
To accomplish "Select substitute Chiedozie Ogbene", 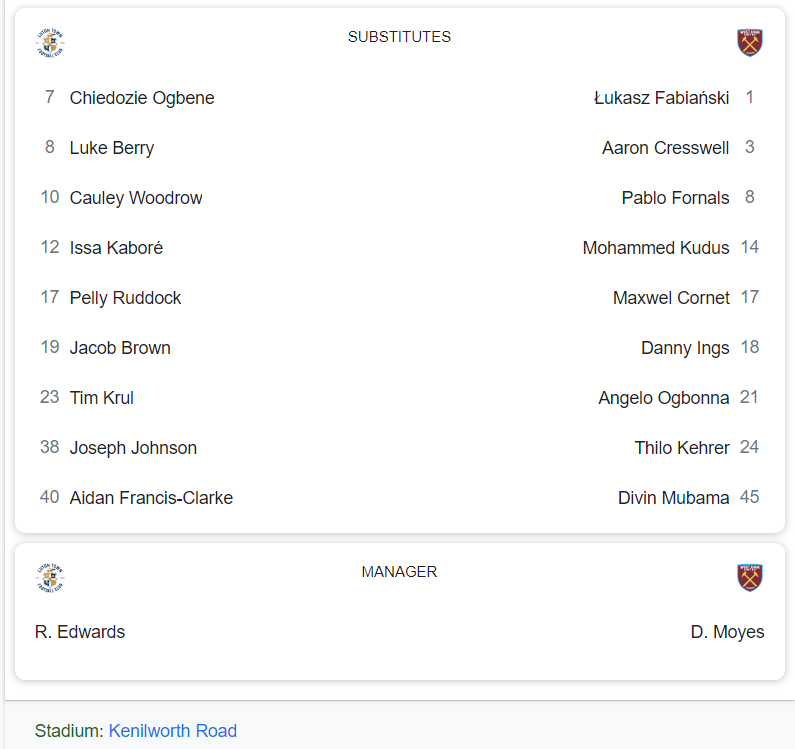I will pyautogui.click(x=142, y=98).
